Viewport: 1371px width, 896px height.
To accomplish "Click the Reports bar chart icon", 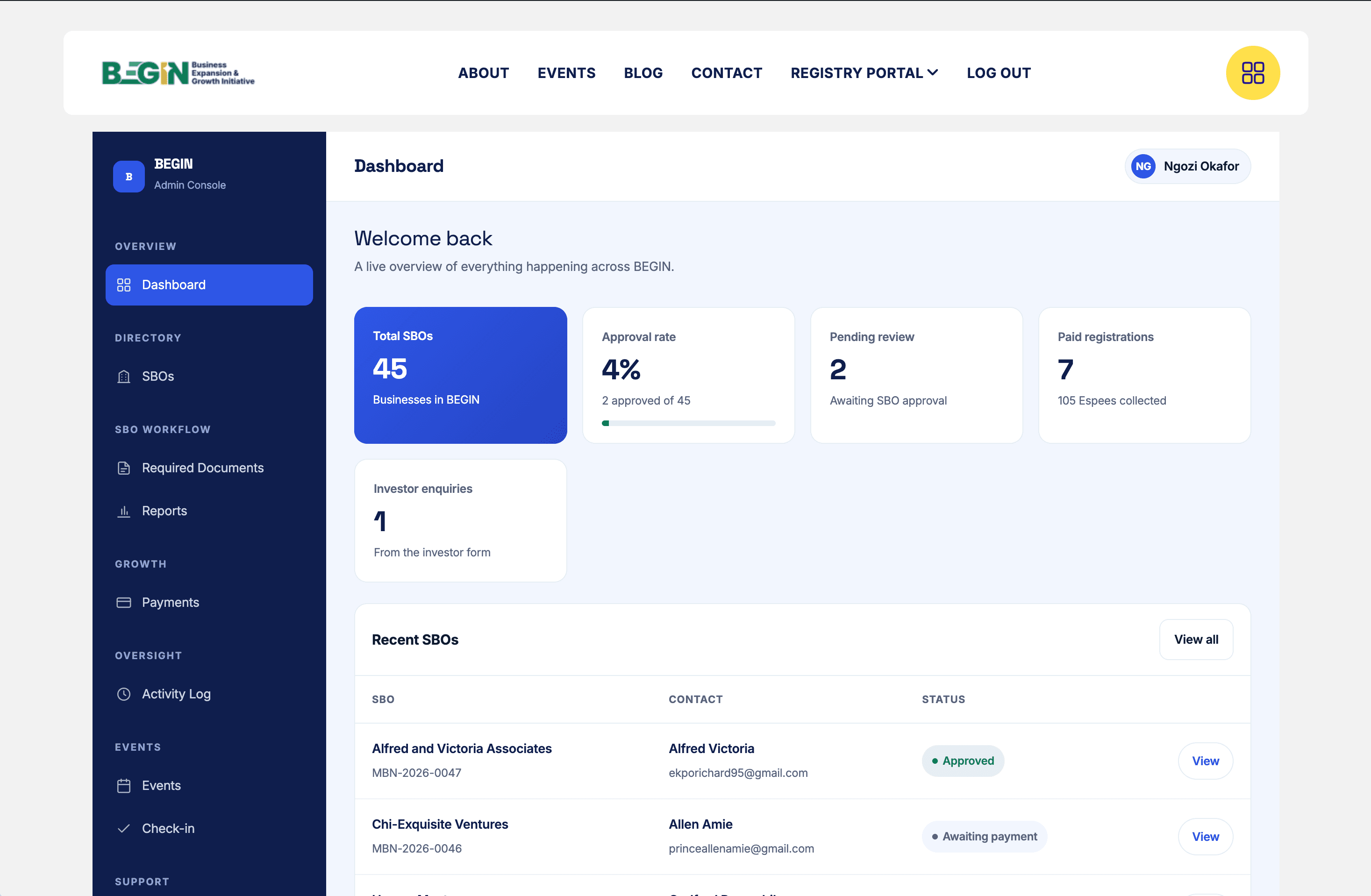I will point(124,512).
